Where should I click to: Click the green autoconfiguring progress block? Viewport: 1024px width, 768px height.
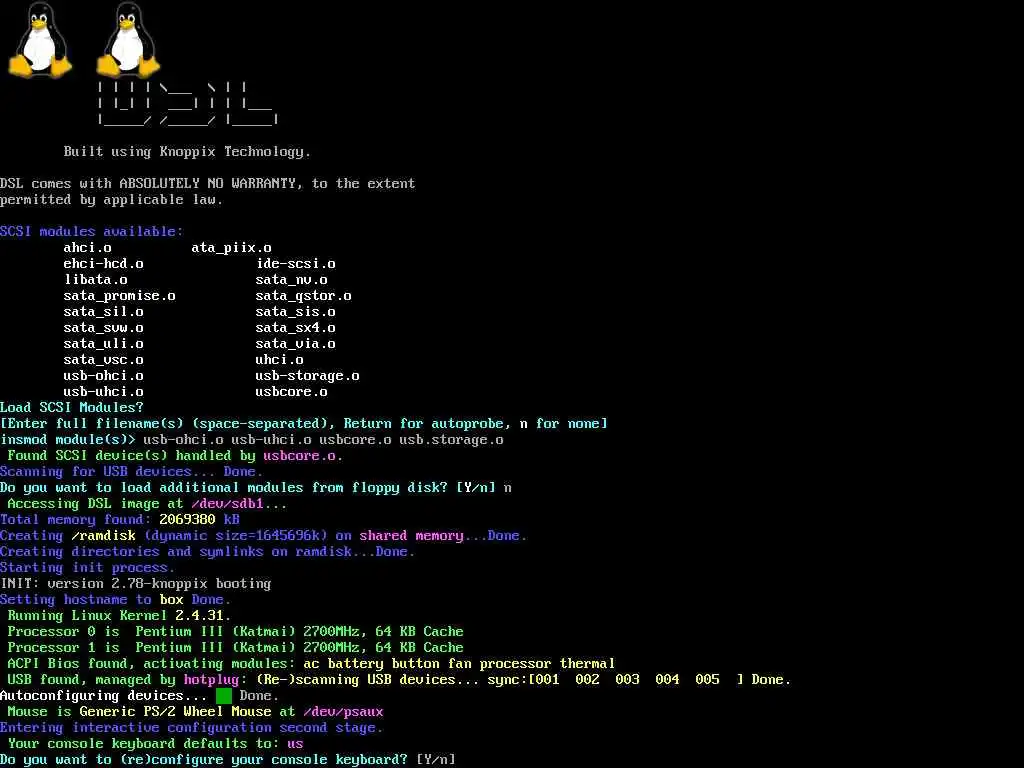[224, 696]
